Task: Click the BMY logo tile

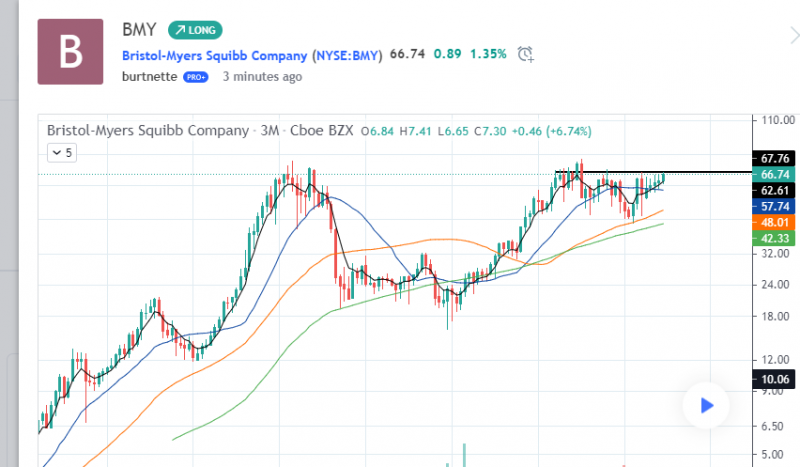Action: click(69, 51)
